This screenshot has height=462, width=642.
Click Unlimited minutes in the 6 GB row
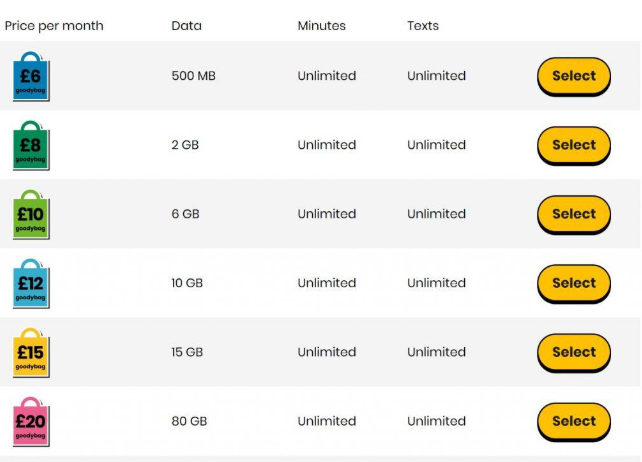[327, 214]
